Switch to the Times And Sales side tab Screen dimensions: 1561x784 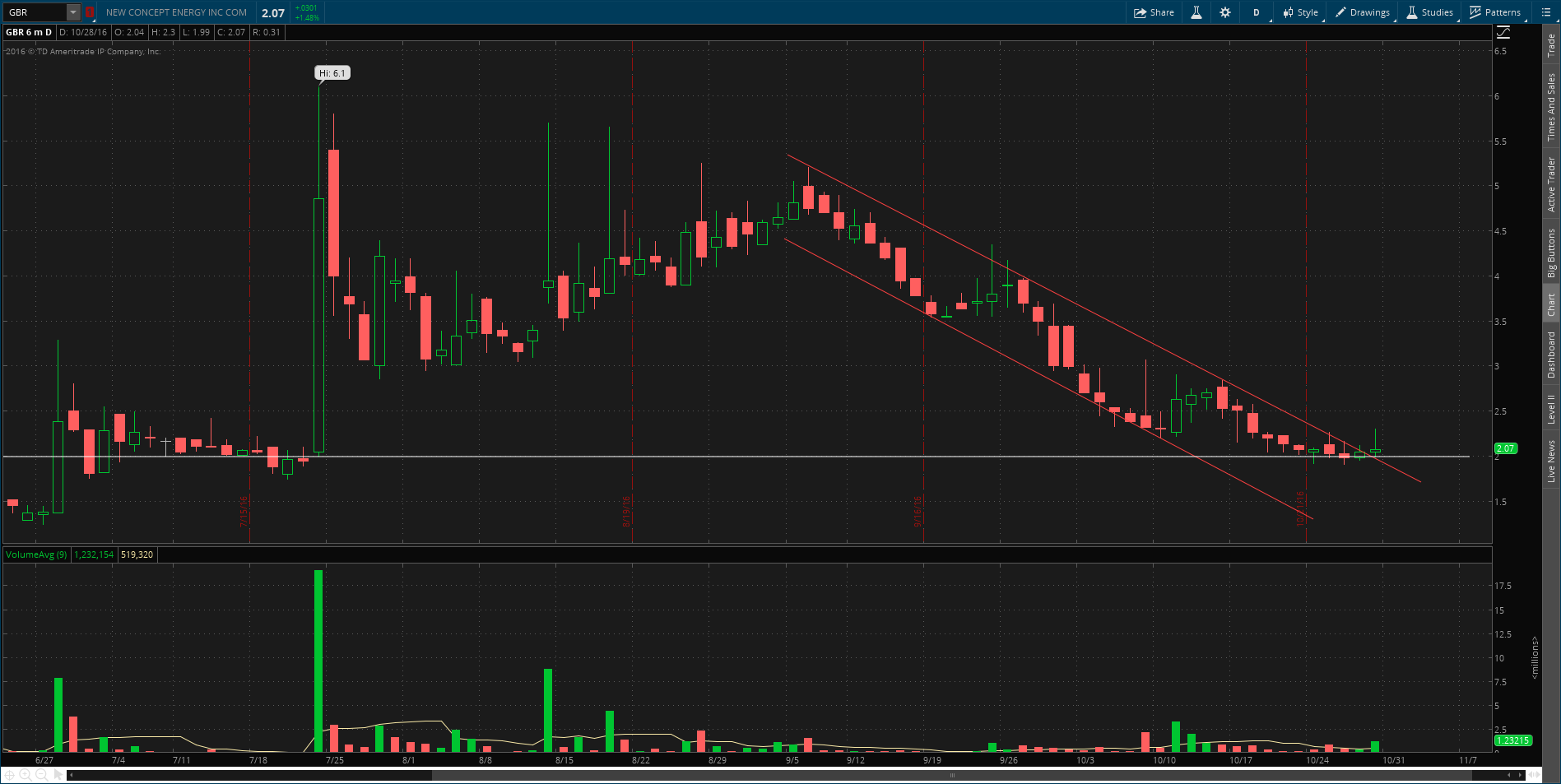(x=1551, y=107)
